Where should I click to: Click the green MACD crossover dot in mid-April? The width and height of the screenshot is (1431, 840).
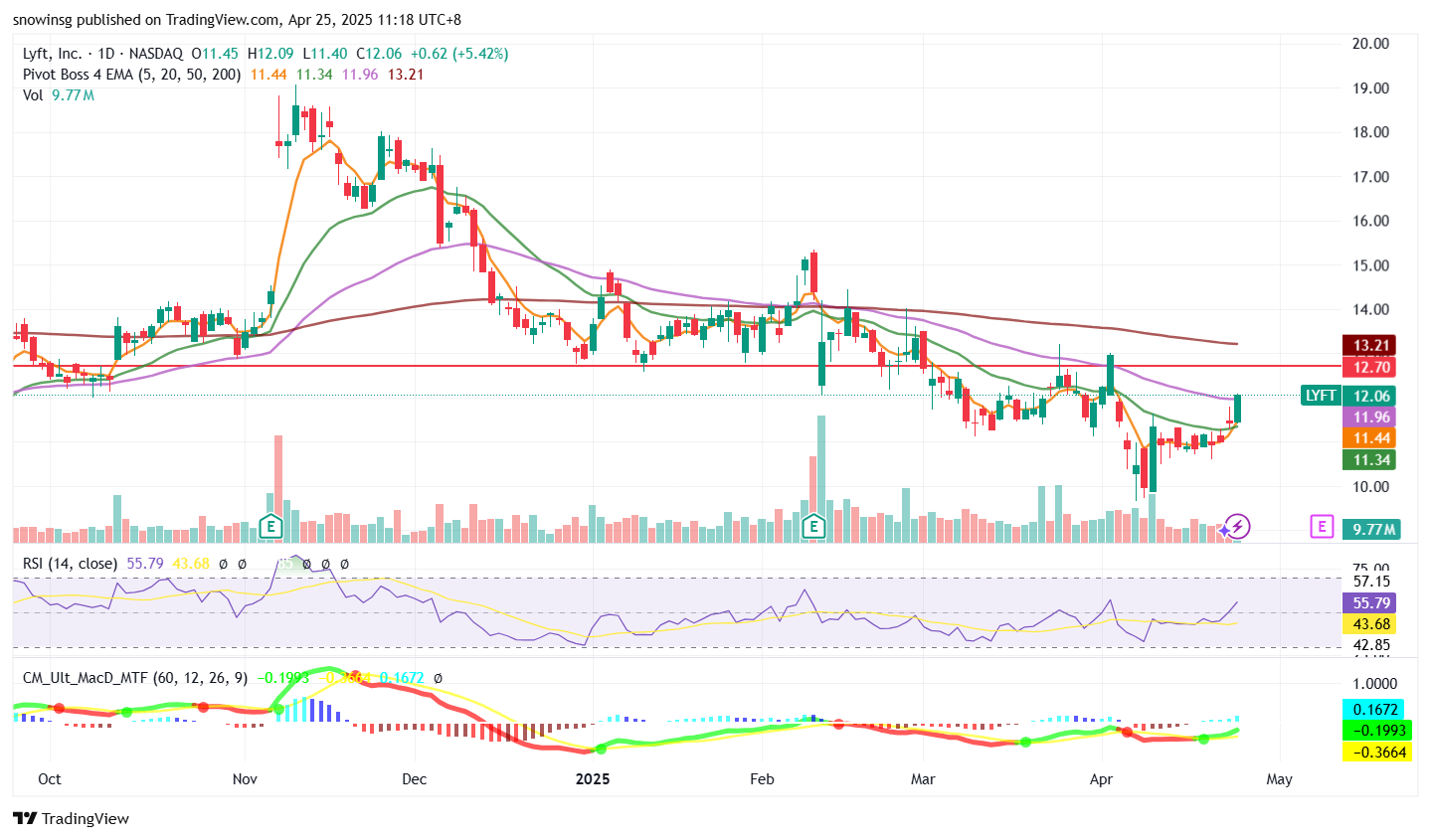(x=1203, y=739)
